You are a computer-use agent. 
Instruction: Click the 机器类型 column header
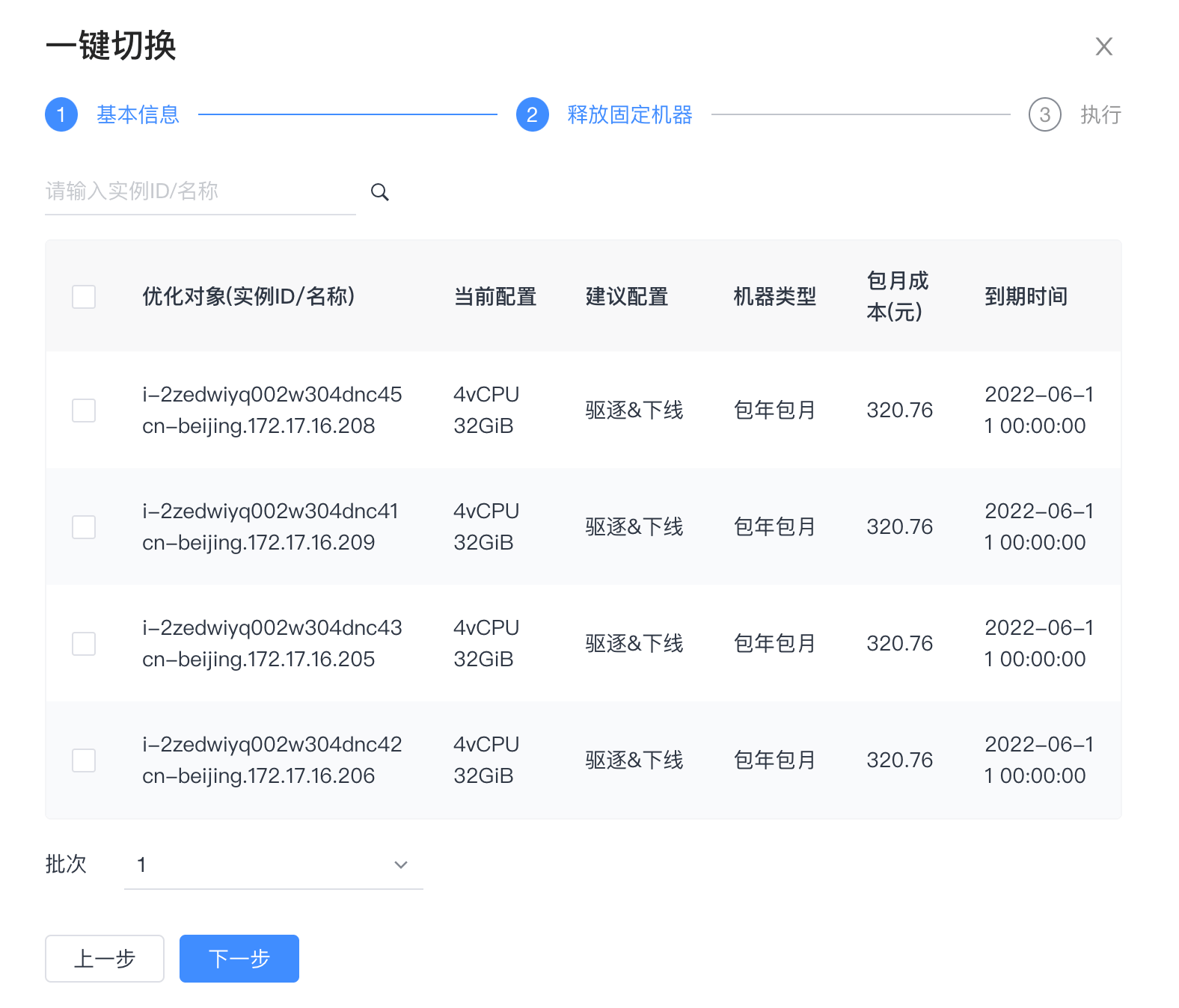pyautogui.click(x=774, y=297)
